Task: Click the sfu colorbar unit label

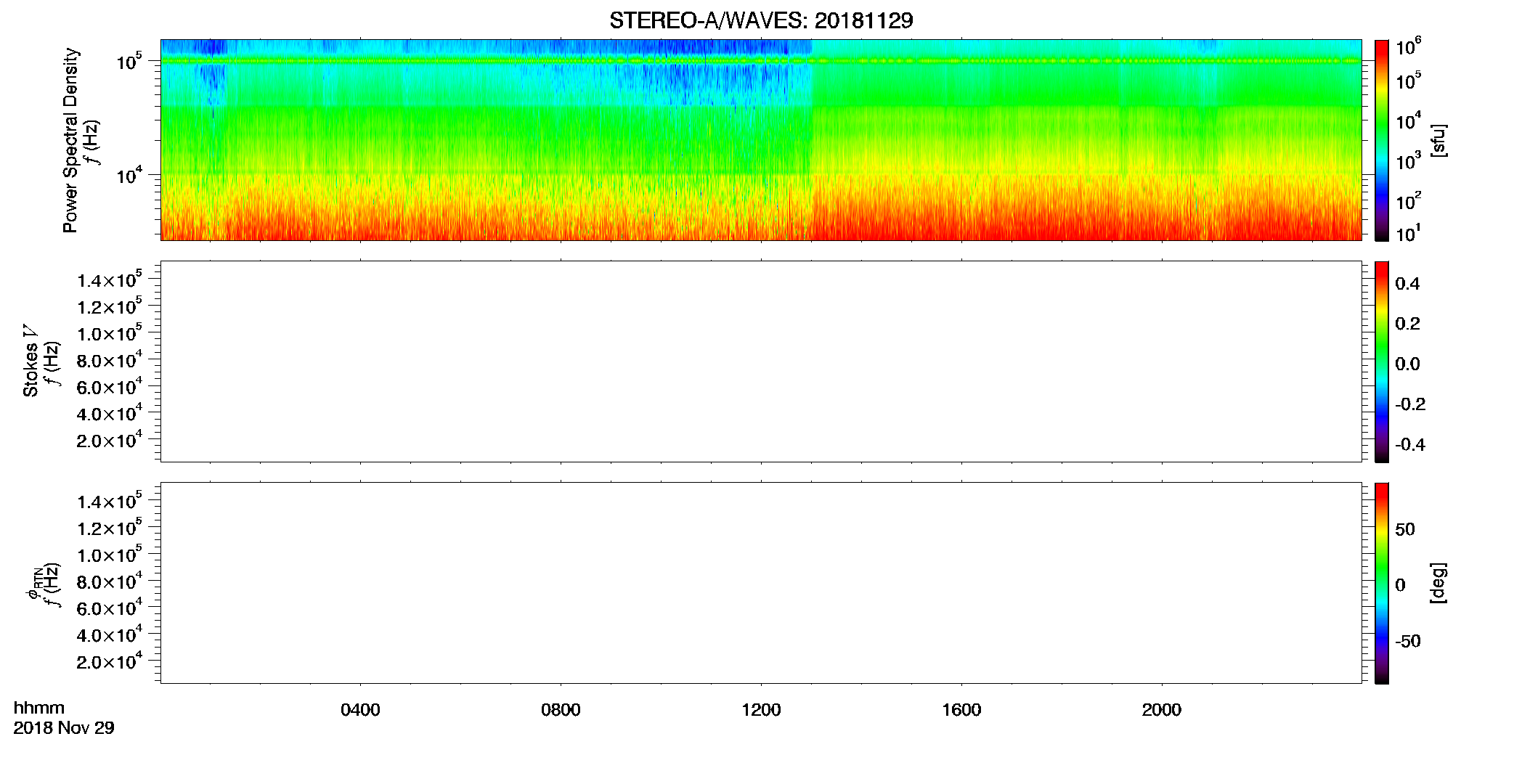Action: pyautogui.click(x=1438, y=140)
